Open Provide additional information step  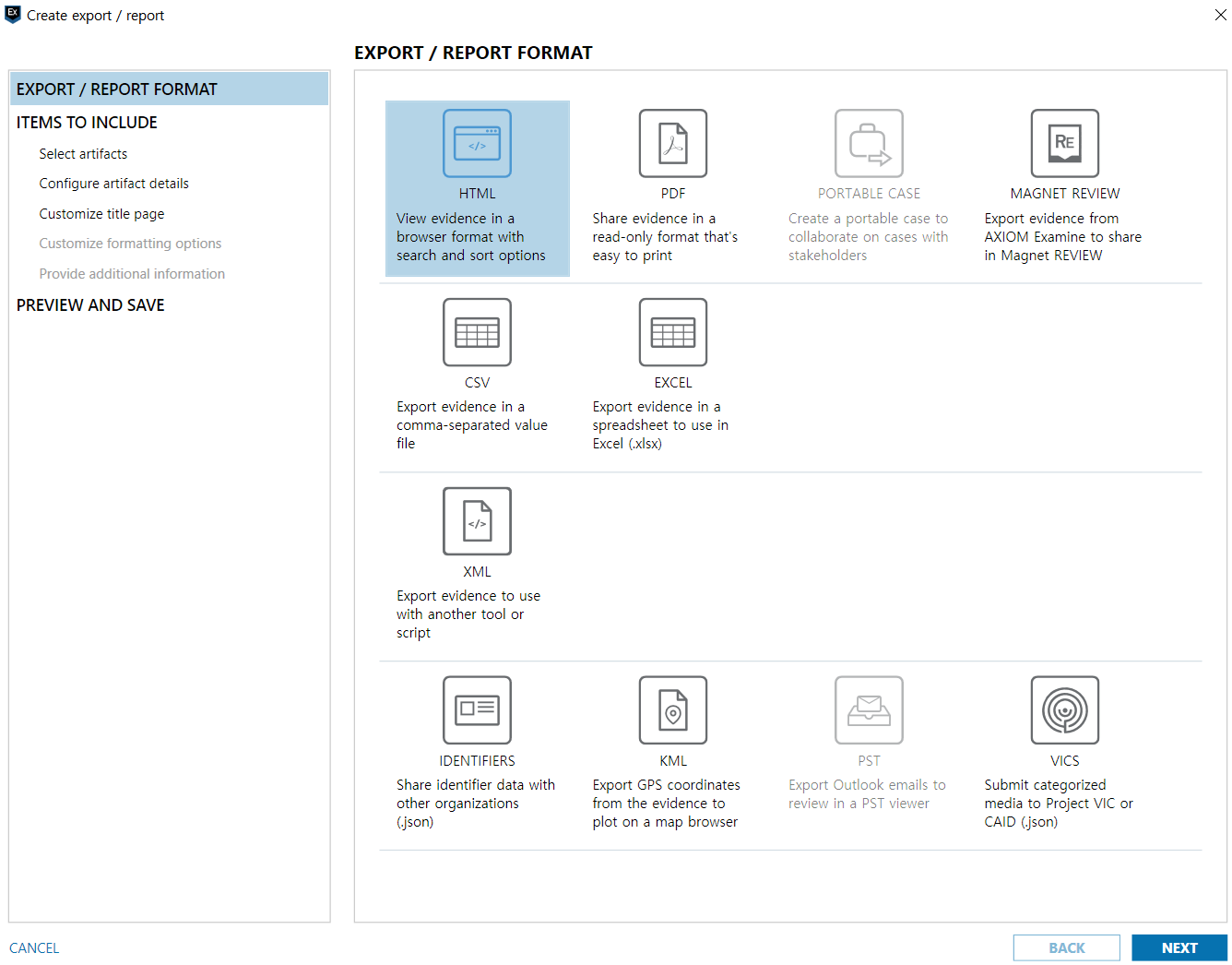[132, 274]
